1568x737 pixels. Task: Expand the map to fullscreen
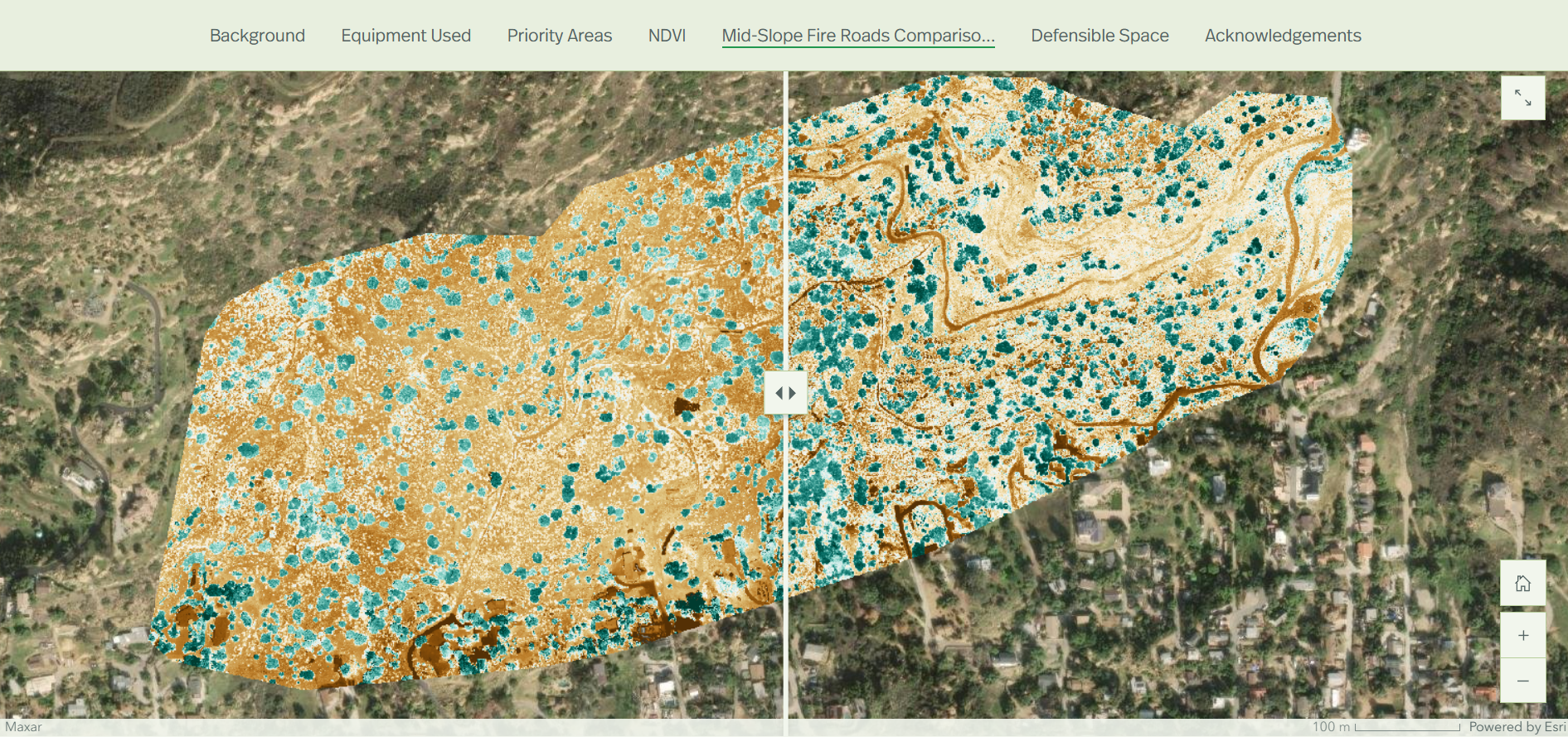tap(1522, 98)
